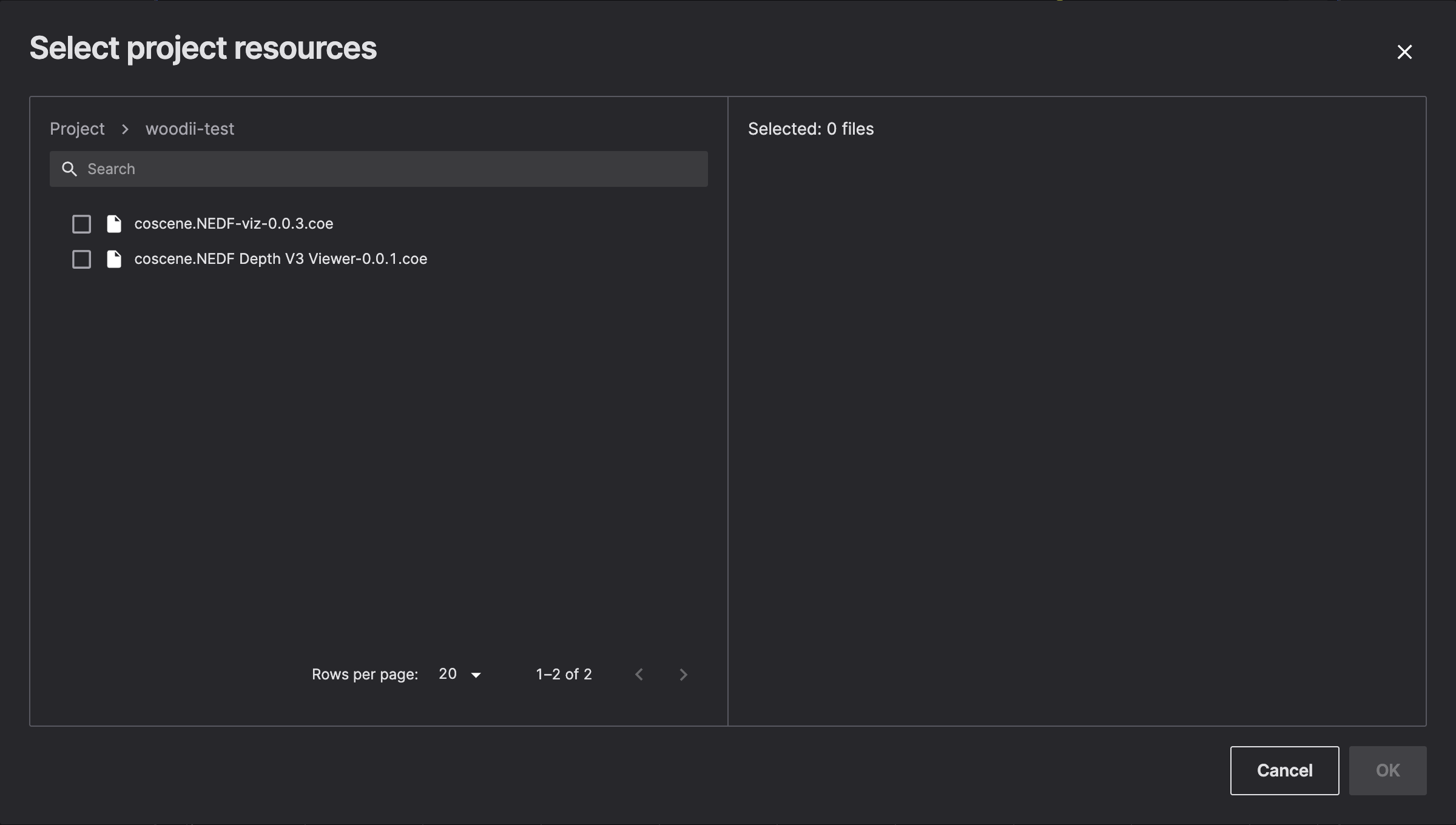1456x825 pixels.
Task: Click the Cancel button
Action: click(1284, 770)
